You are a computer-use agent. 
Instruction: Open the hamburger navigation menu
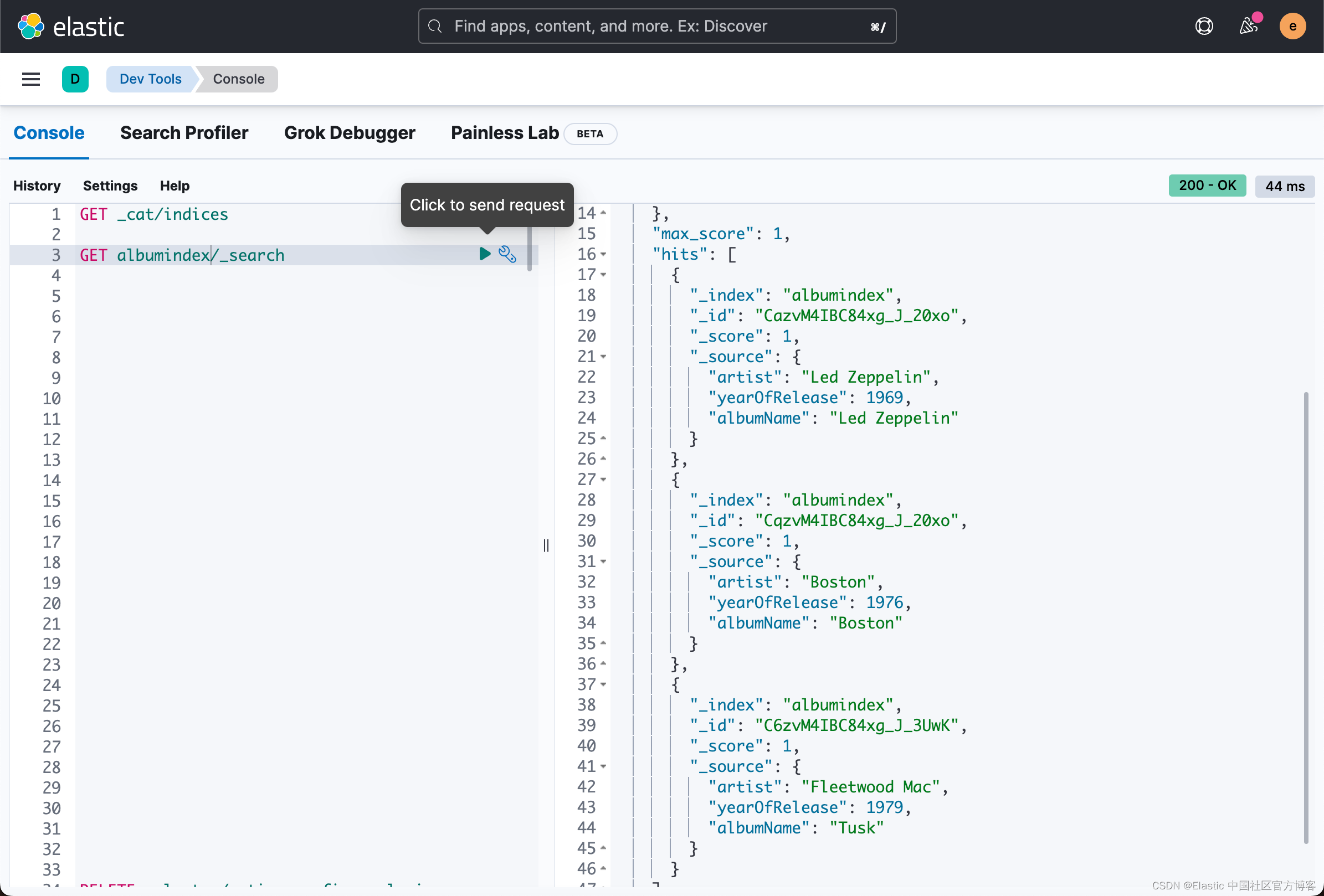click(31, 79)
